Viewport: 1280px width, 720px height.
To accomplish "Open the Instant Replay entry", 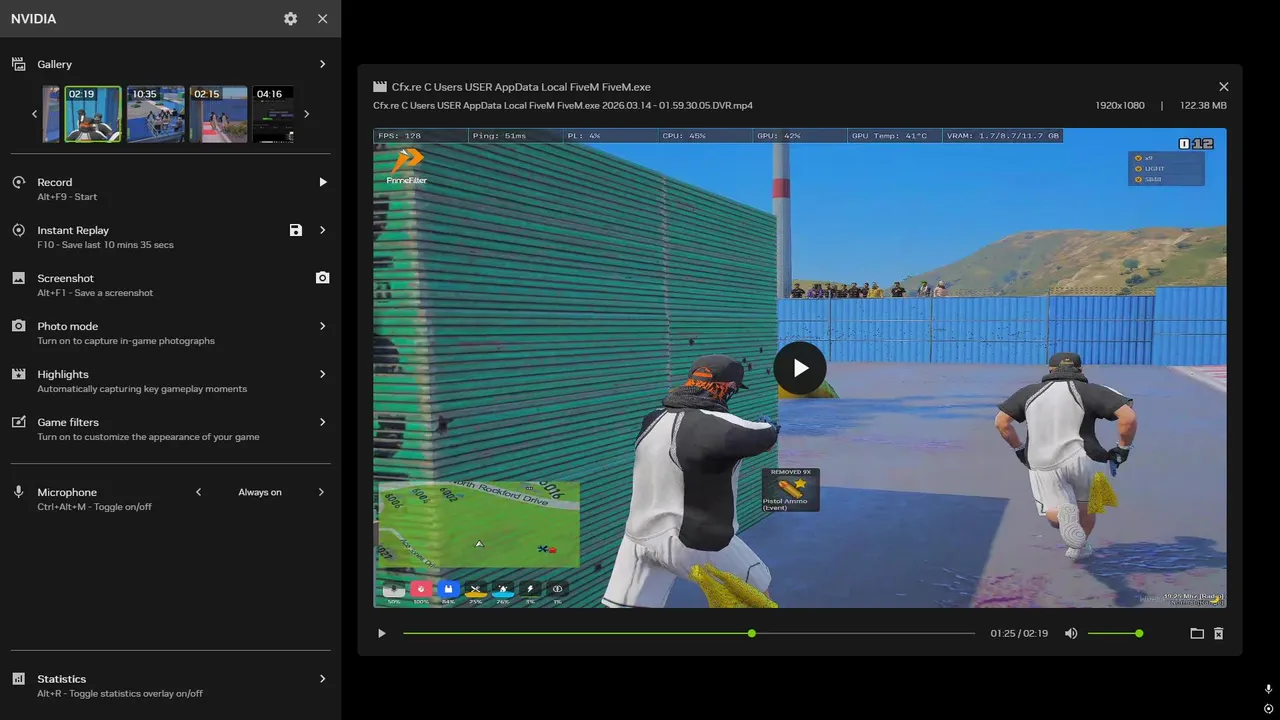I will pyautogui.click(x=170, y=237).
